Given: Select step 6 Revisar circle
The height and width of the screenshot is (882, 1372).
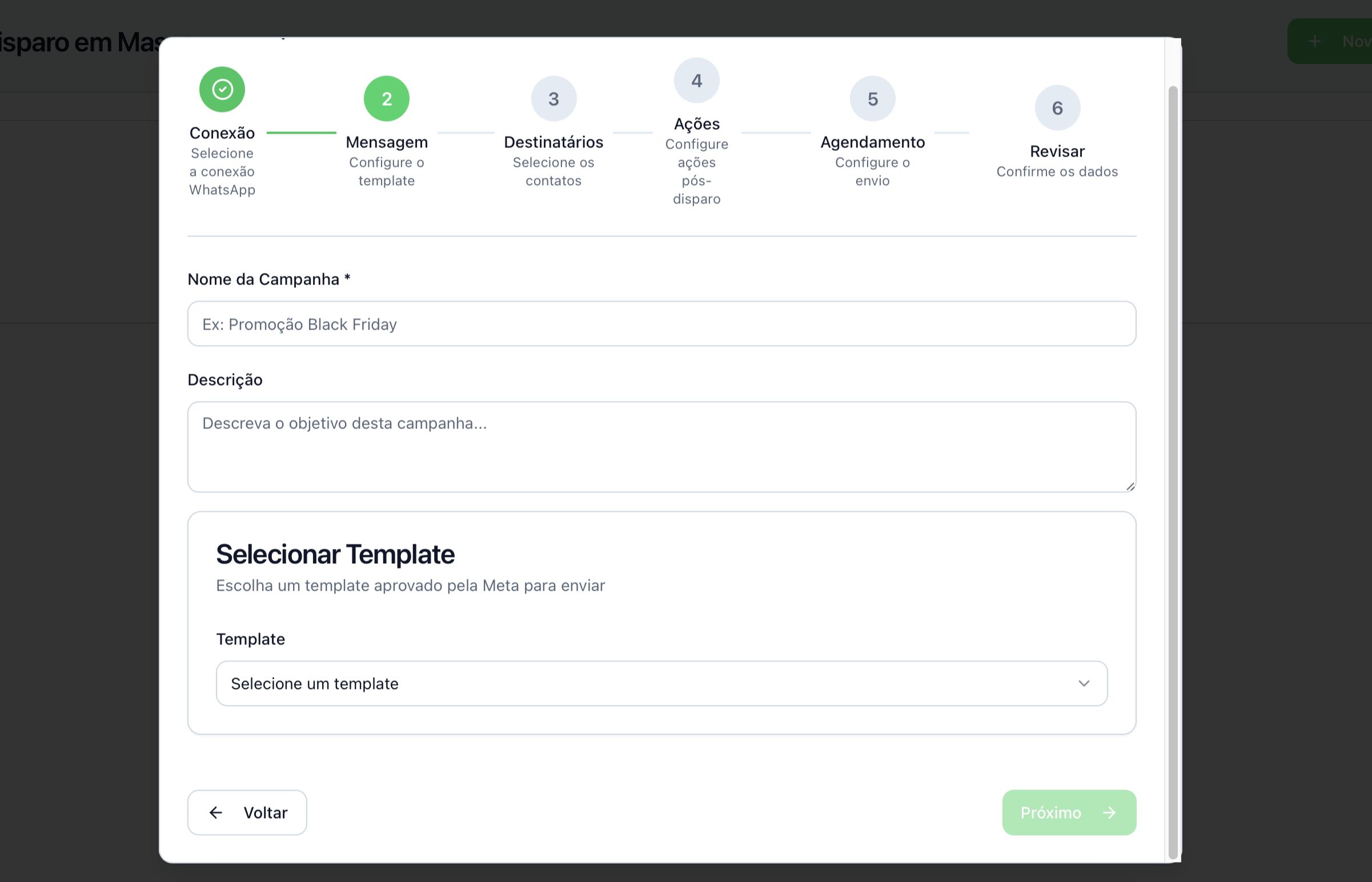Looking at the screenshot, I should (1057, 107).
